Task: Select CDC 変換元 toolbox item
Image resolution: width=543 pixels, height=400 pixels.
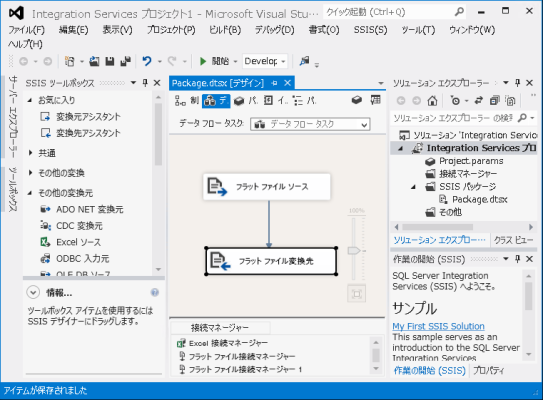Action: pos(71,226)
